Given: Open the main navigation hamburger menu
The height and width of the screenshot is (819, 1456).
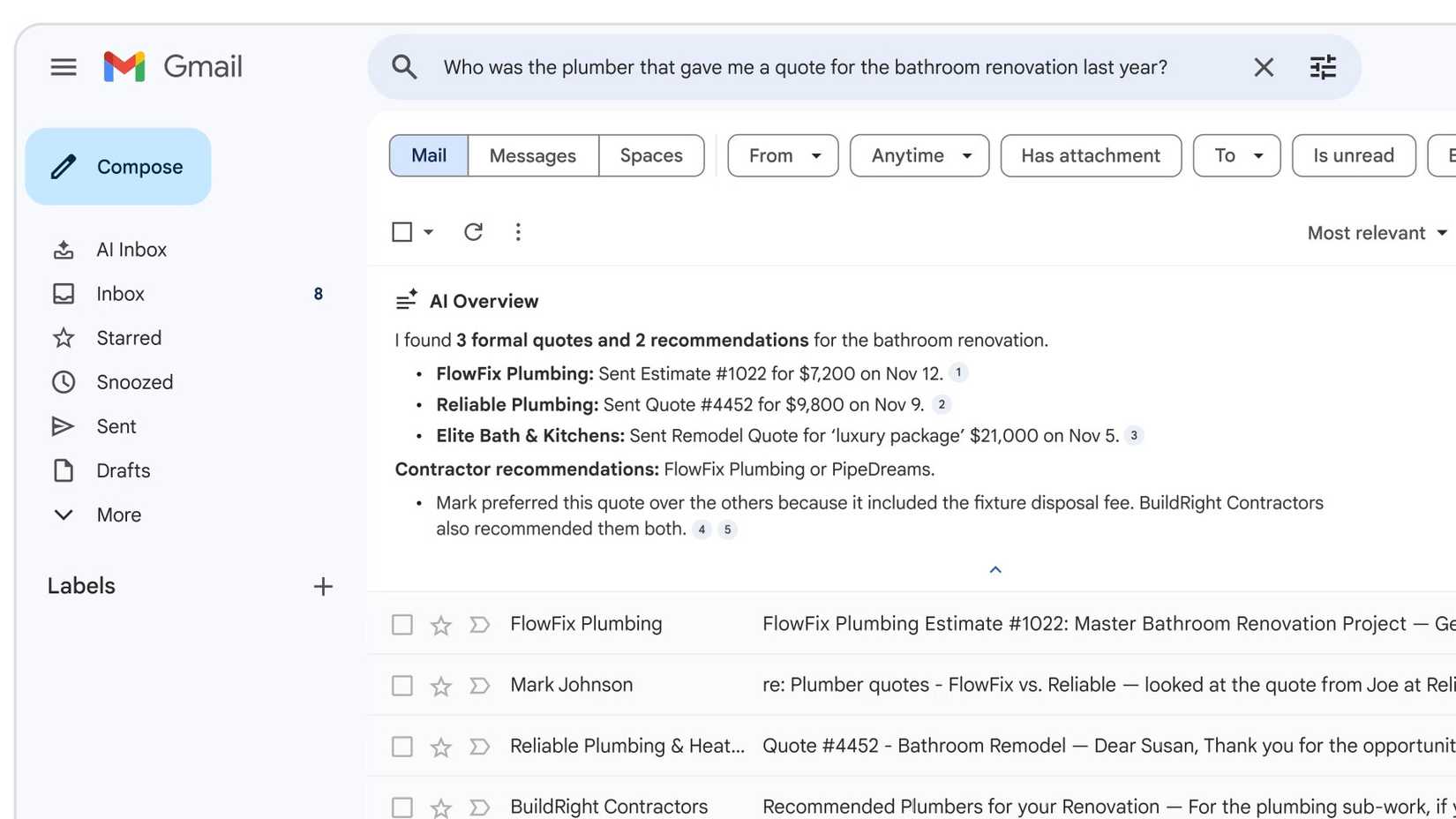Looking at the screenshot, I should tap(63, 66).
